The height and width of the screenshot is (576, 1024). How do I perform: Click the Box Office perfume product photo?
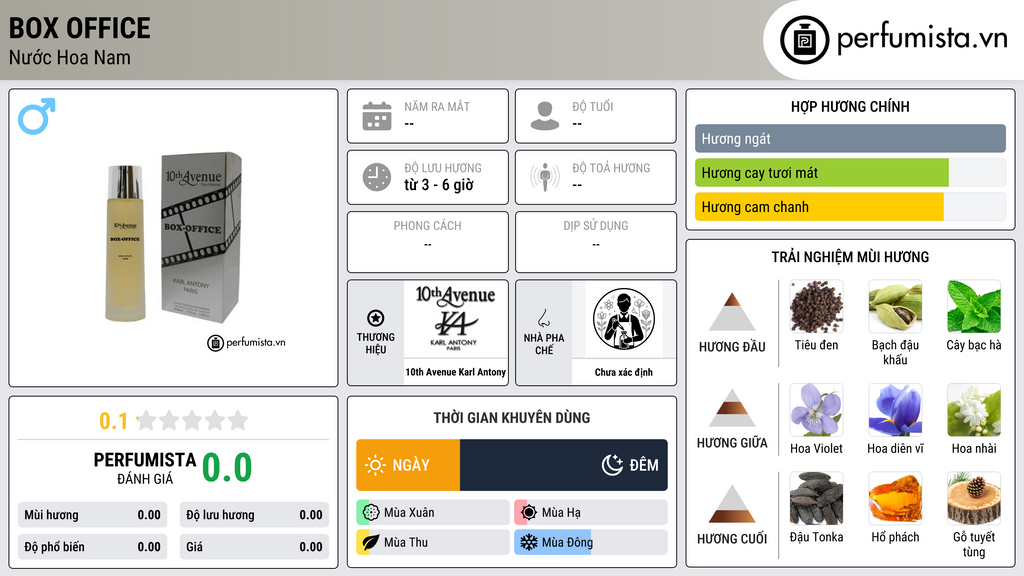[x=174, y=238]
